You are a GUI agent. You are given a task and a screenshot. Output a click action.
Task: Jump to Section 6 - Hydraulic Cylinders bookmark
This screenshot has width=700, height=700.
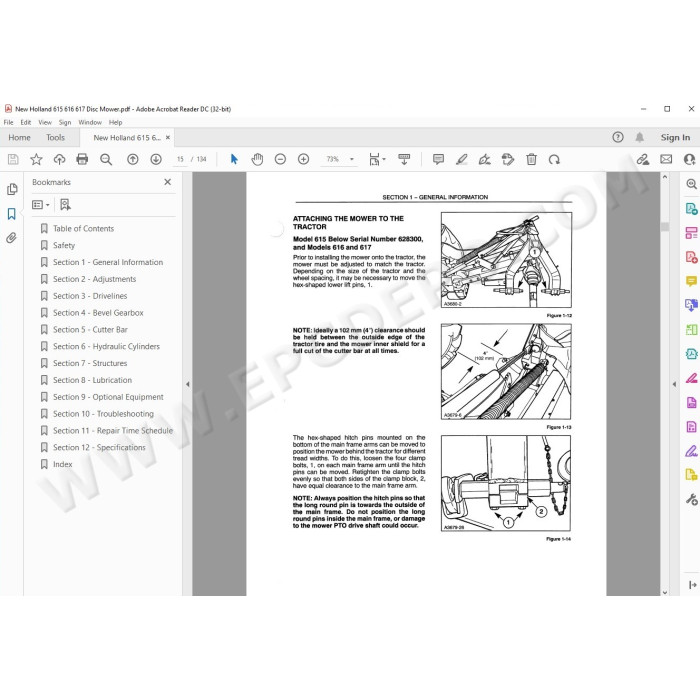tap(106, 346)
